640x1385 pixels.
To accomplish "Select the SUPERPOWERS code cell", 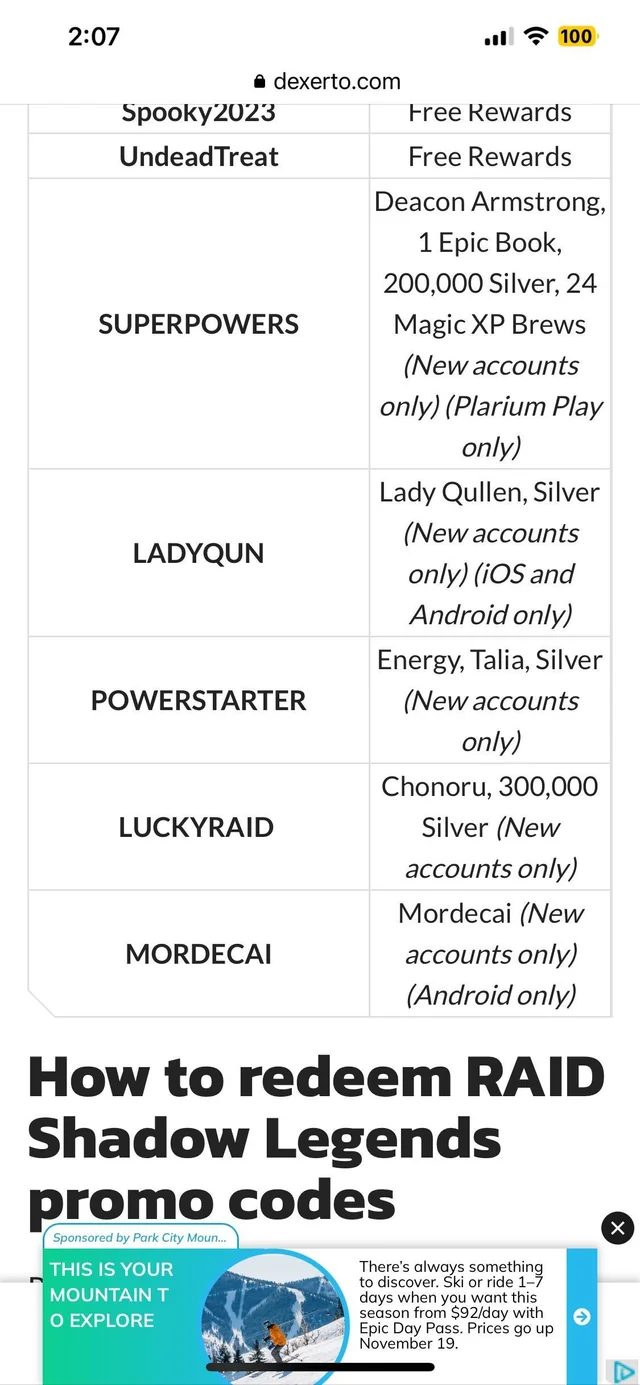I will (x=198, y=323).
